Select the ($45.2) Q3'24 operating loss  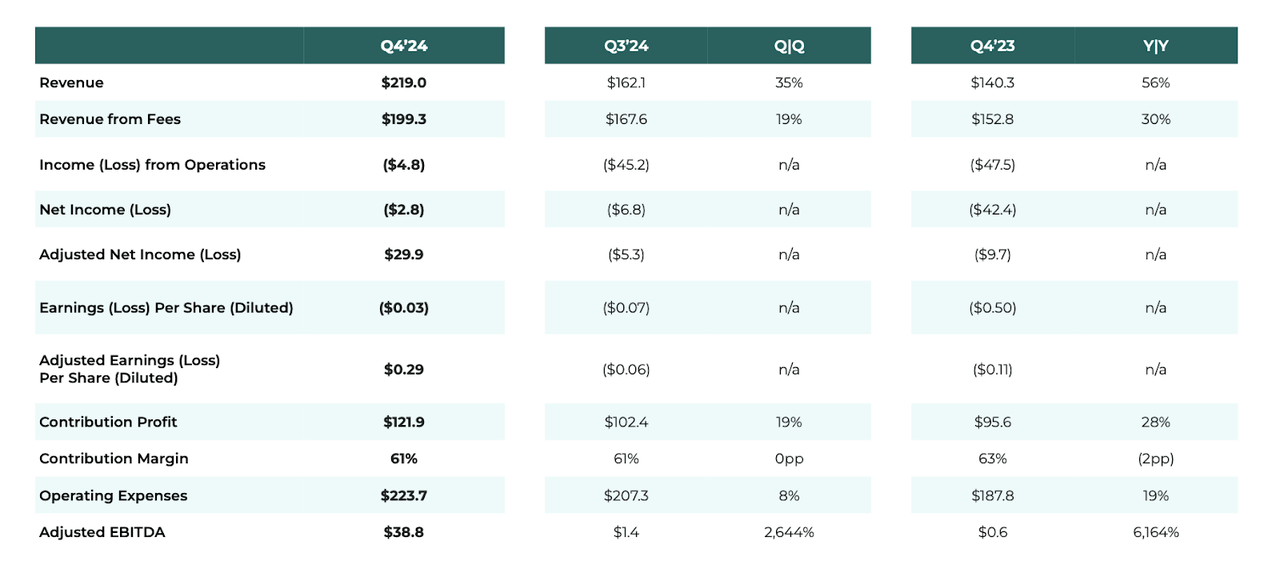tap(626, 165)
